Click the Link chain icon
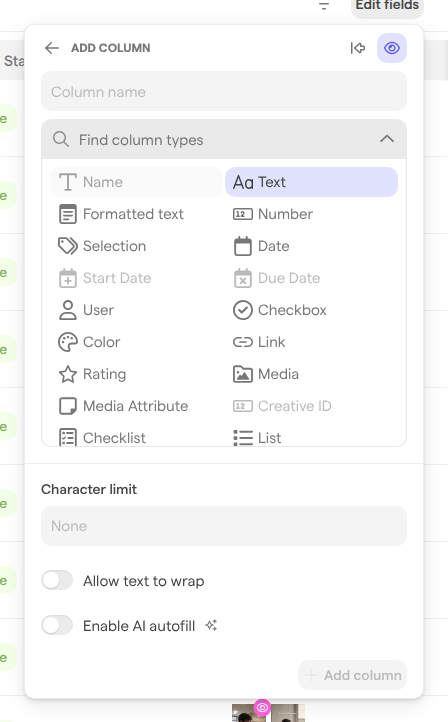 point(243,342)
